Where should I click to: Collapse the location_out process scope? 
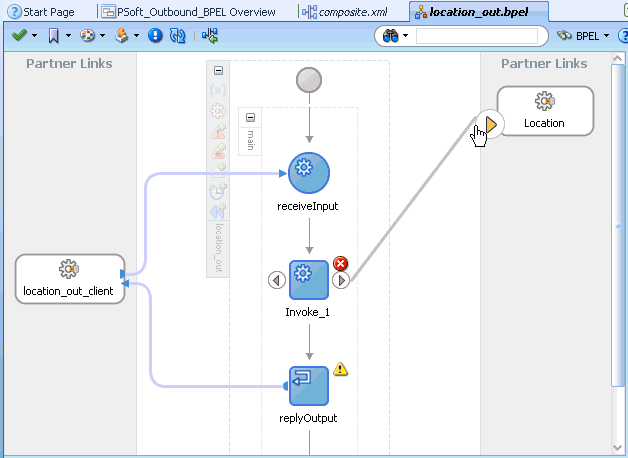(218, 70)
